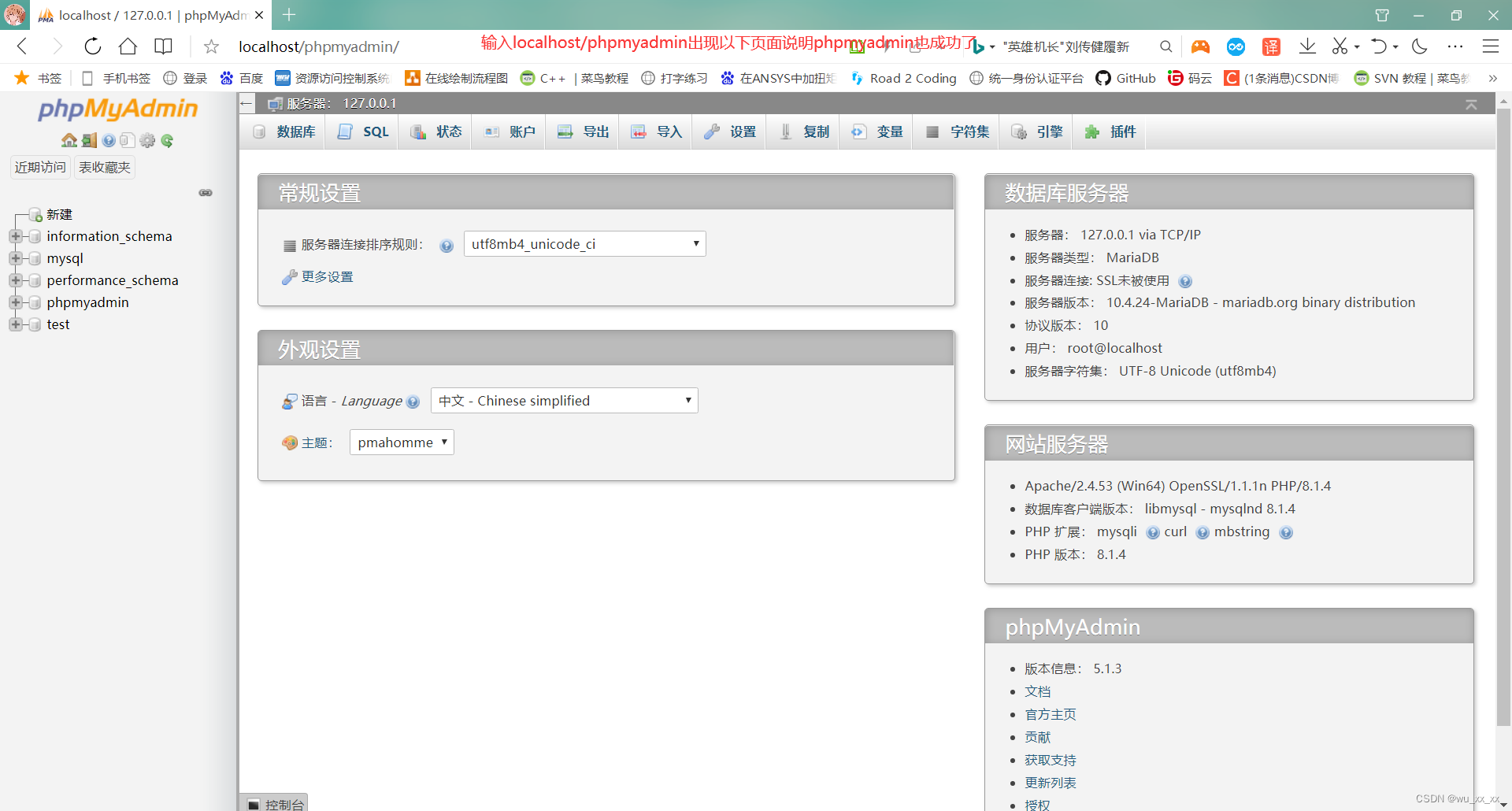1512x811 pixels.
Task: Expand the information_schema database node
Action: coord(15,236)
